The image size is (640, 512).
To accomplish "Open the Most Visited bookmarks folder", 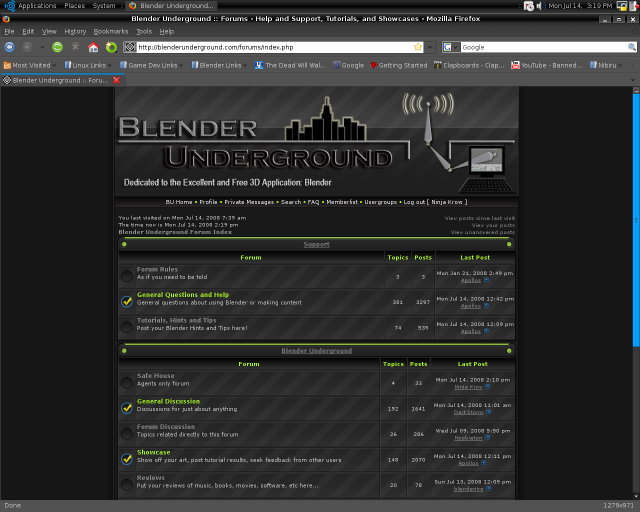I will click(29, 65).
